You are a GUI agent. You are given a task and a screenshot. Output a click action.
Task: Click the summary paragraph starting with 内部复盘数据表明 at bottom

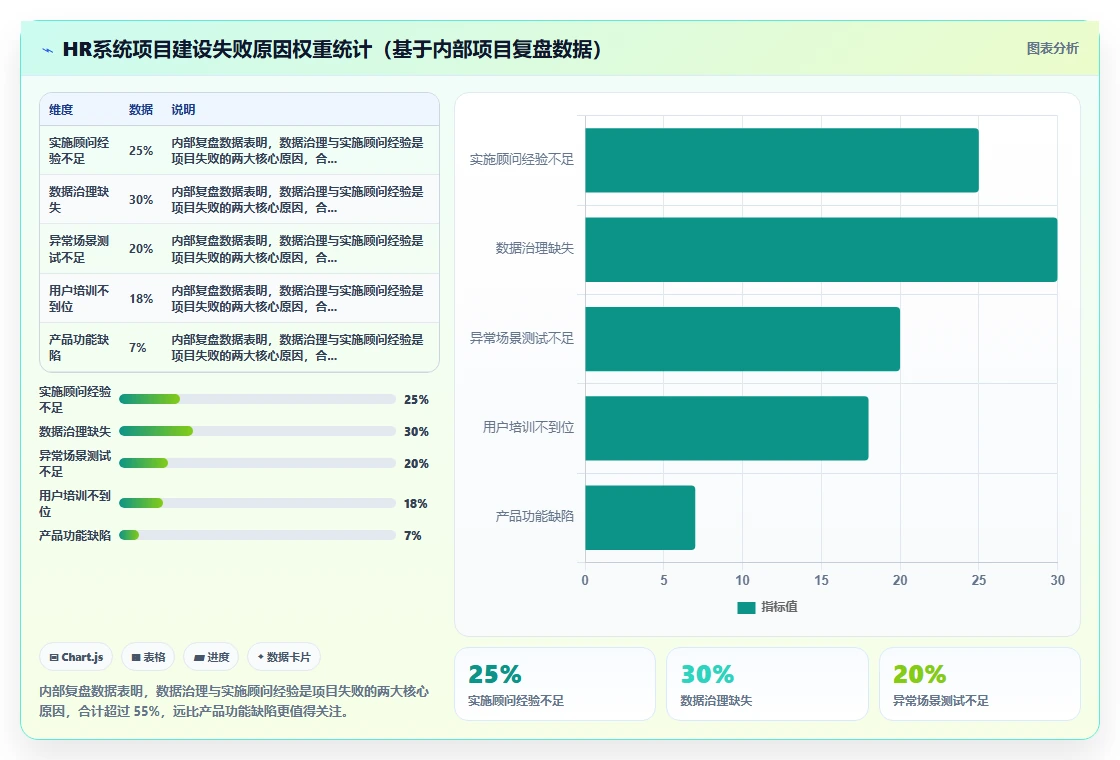coord(234,701)
